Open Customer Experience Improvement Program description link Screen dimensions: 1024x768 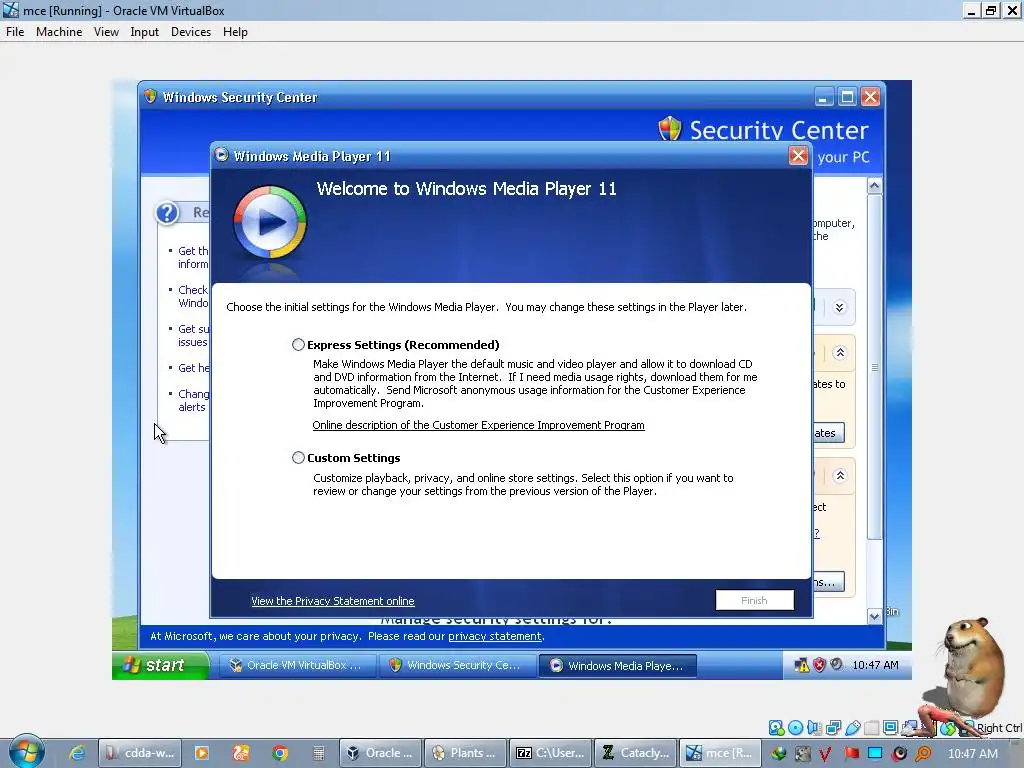(x=478, y=425)
